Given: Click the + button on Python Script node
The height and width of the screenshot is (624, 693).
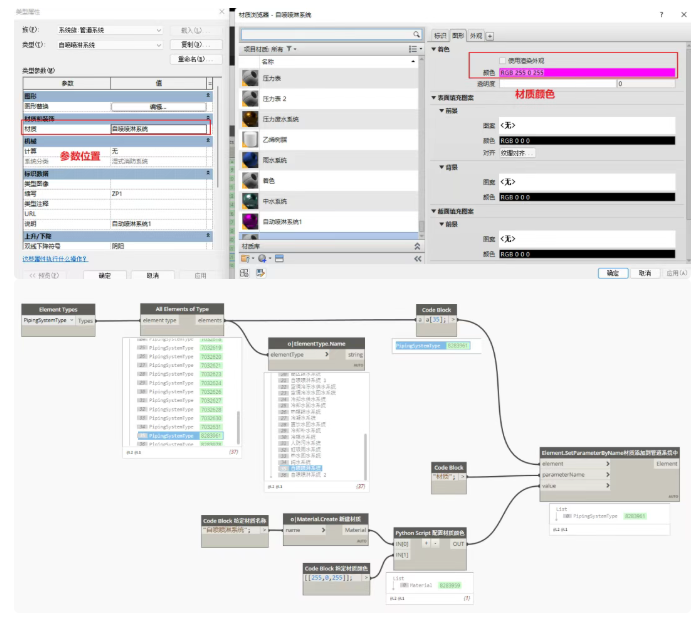Looking at the screenshot, I should [x=426, y=544].
